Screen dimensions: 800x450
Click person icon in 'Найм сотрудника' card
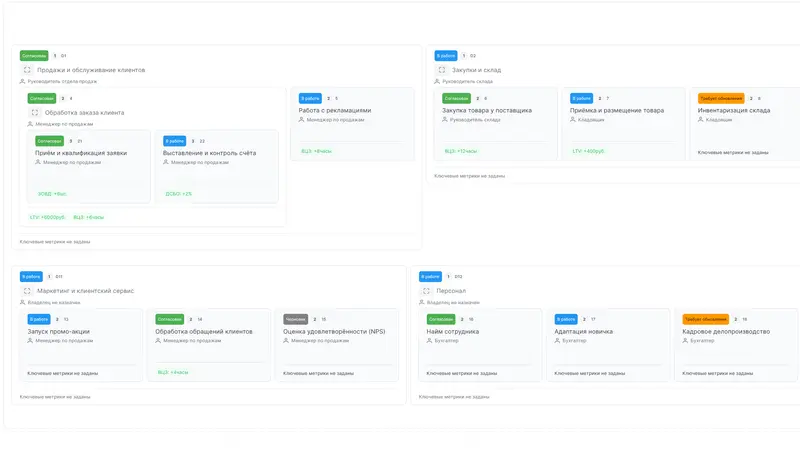coord(430,340)
